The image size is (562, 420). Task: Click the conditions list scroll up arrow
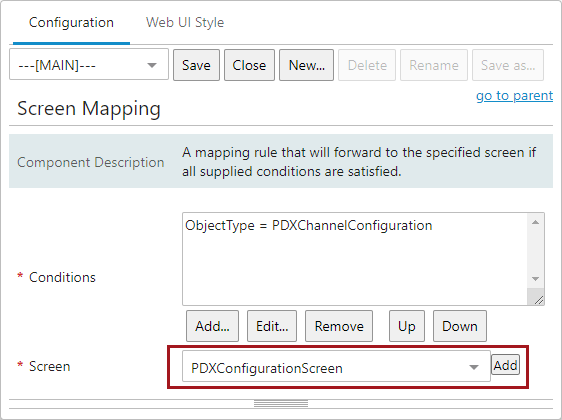pyautogui.click(x=535, y=223)
